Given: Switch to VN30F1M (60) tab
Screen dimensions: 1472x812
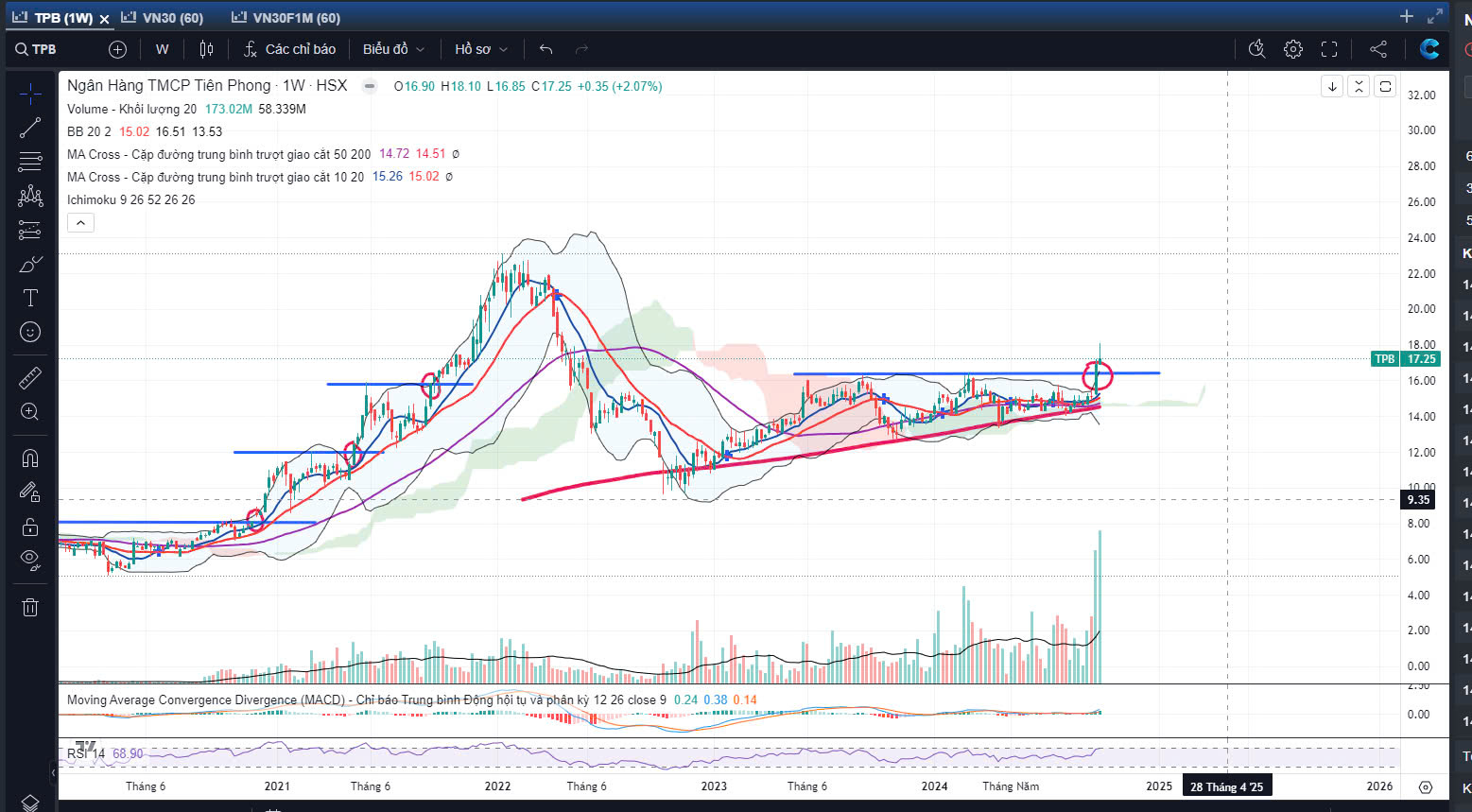Looking at the screenshot, I should point(286,18).
